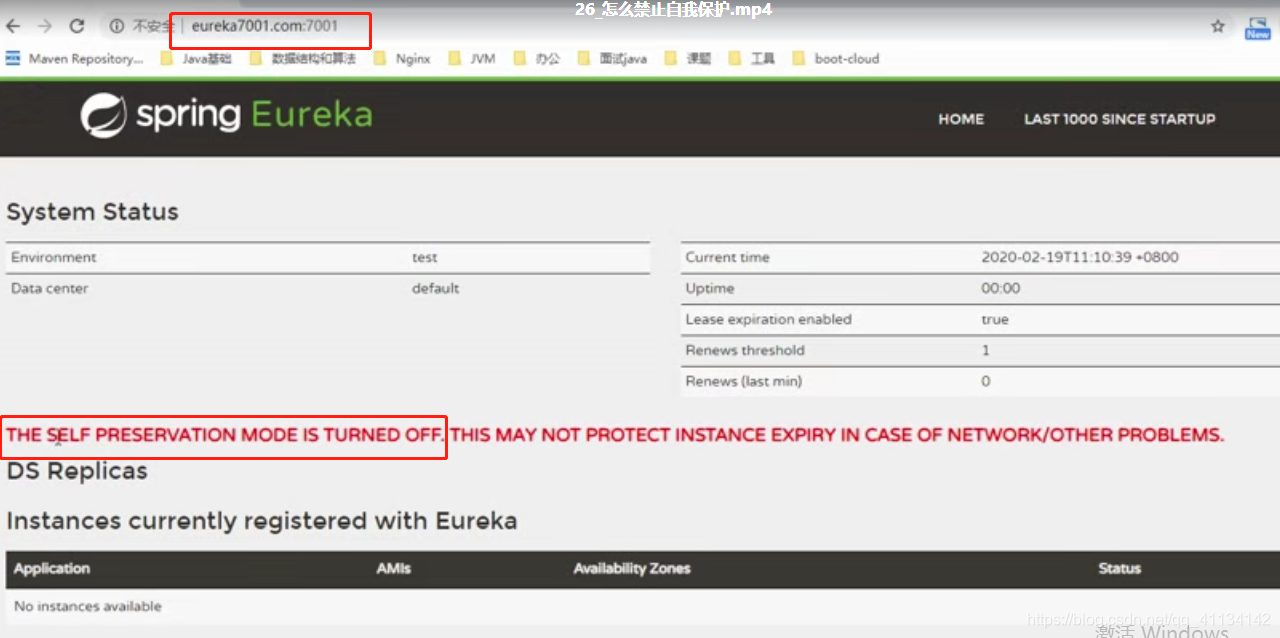Open the boot-cloud bookmark folder
The width and height of the screenshot is (1280, 638).
point(836,59)
